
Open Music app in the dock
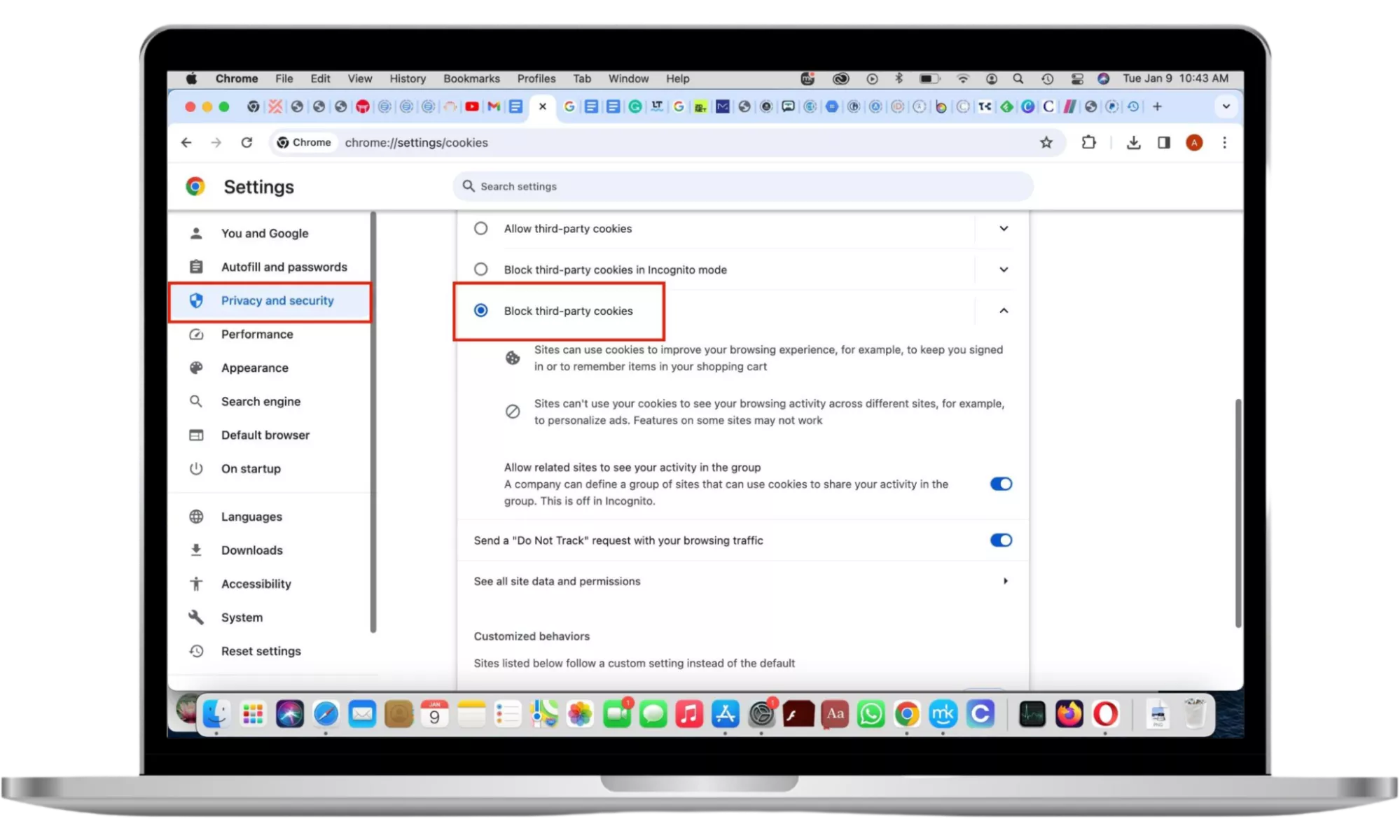(x=689, y=714)
